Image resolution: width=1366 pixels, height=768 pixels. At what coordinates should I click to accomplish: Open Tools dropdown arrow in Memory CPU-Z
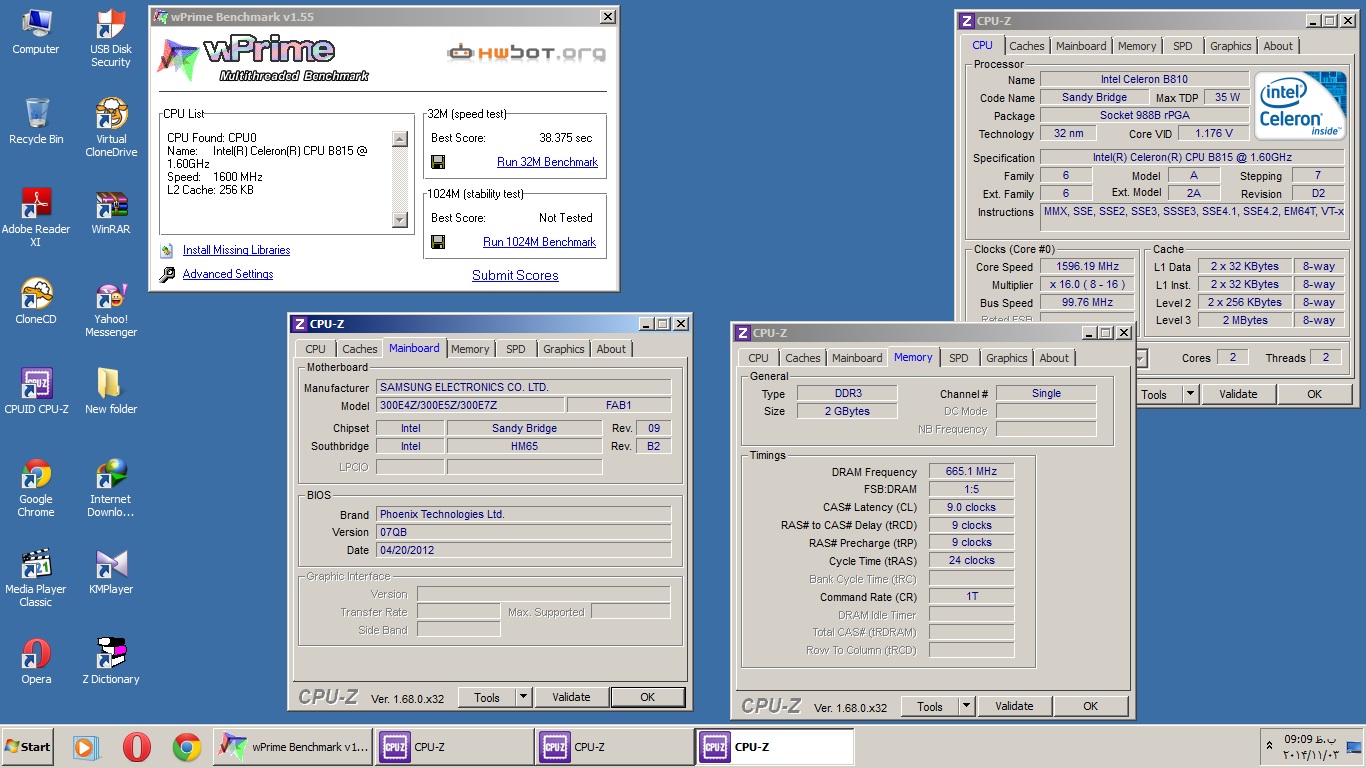click(966, 706)
